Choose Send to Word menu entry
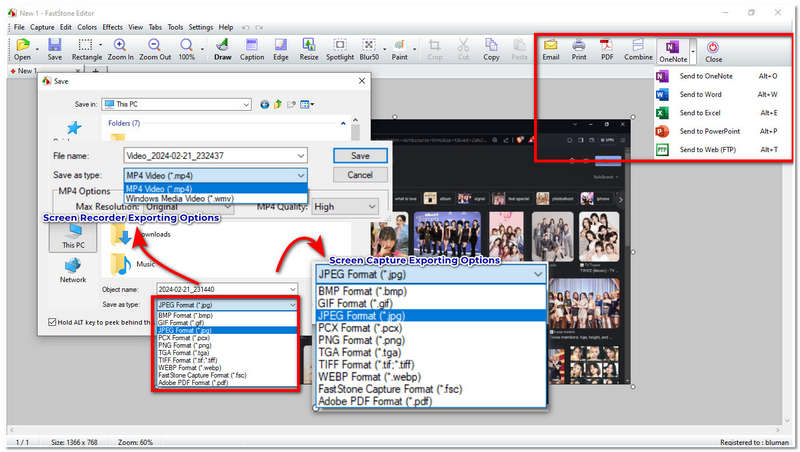This screenshot has height=452, width=800. tap(700, 95)
